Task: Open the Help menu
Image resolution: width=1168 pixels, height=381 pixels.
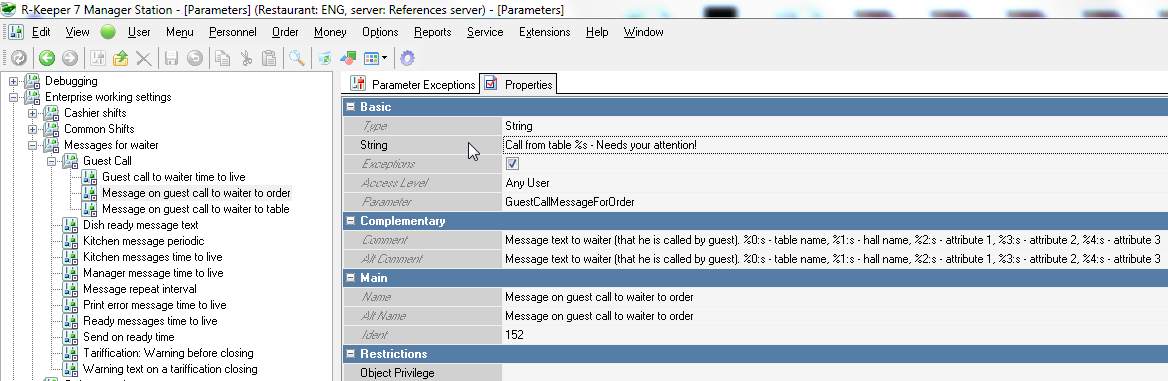Action: (597, 32)
